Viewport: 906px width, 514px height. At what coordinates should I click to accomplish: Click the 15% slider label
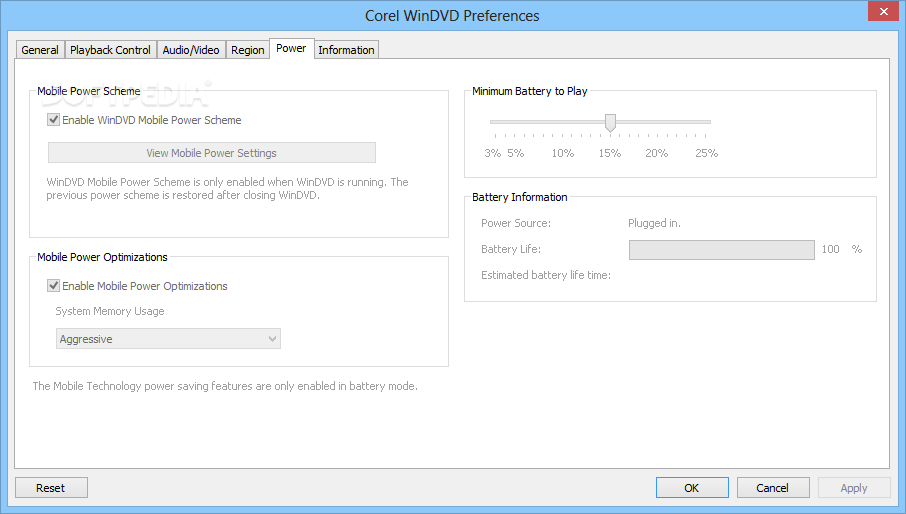click(x=610, y=153)
